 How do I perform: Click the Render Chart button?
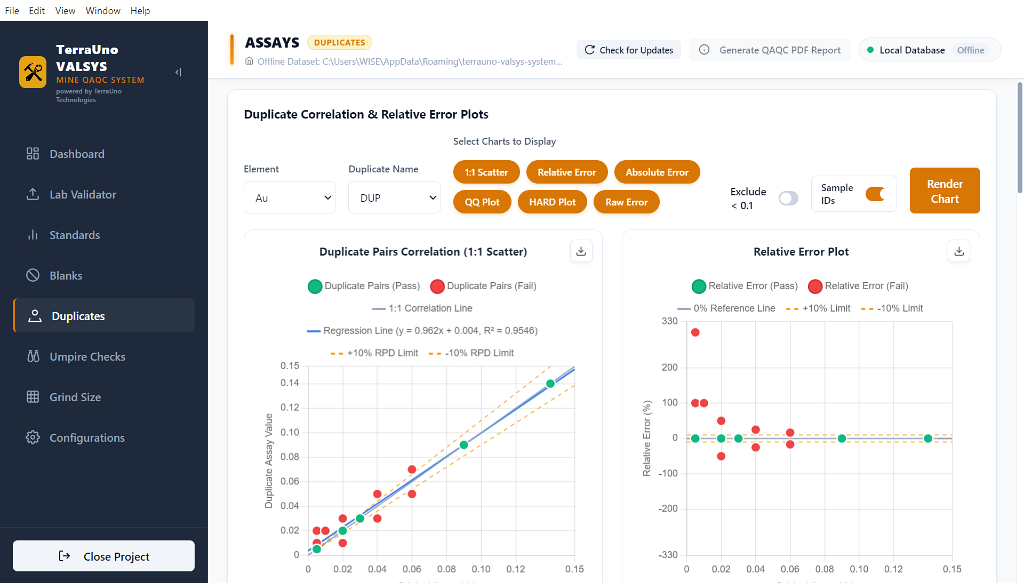click(944, 191)
